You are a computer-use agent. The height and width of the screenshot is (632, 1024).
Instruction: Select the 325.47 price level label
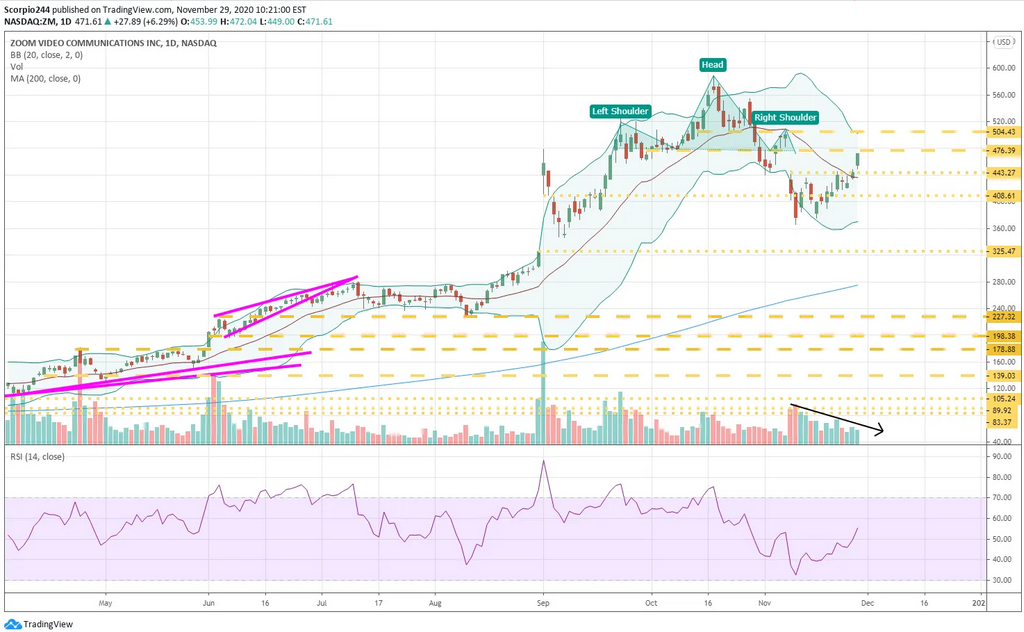tap(1002, 251)
